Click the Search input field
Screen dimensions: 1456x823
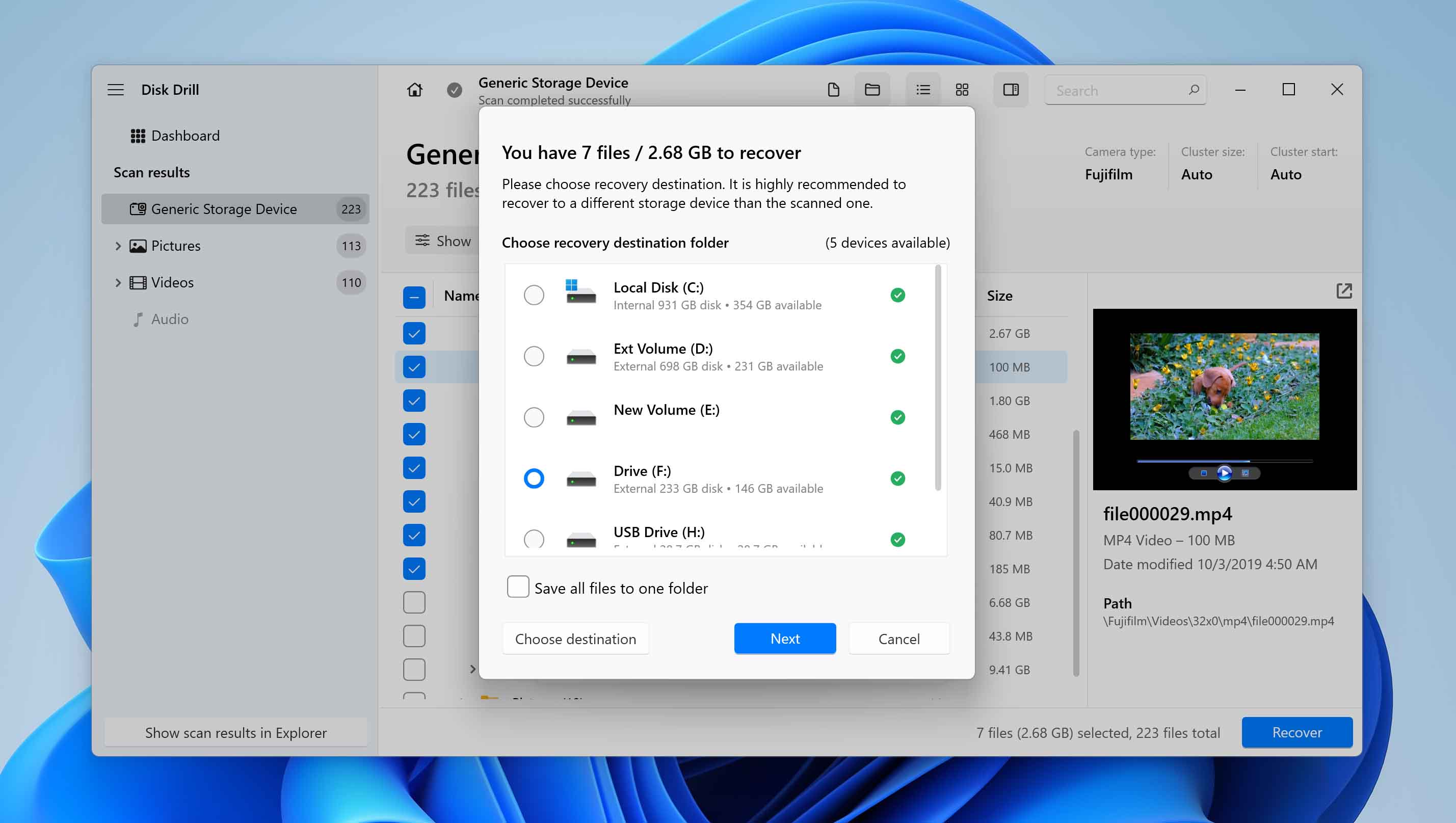click(x=1125, y=90)
